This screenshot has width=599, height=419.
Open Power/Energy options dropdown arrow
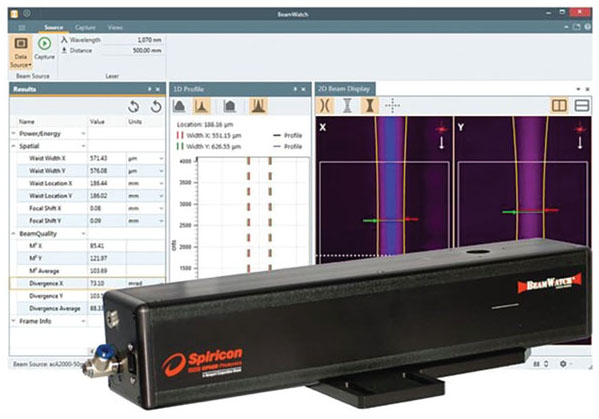(x=83, y=134)
